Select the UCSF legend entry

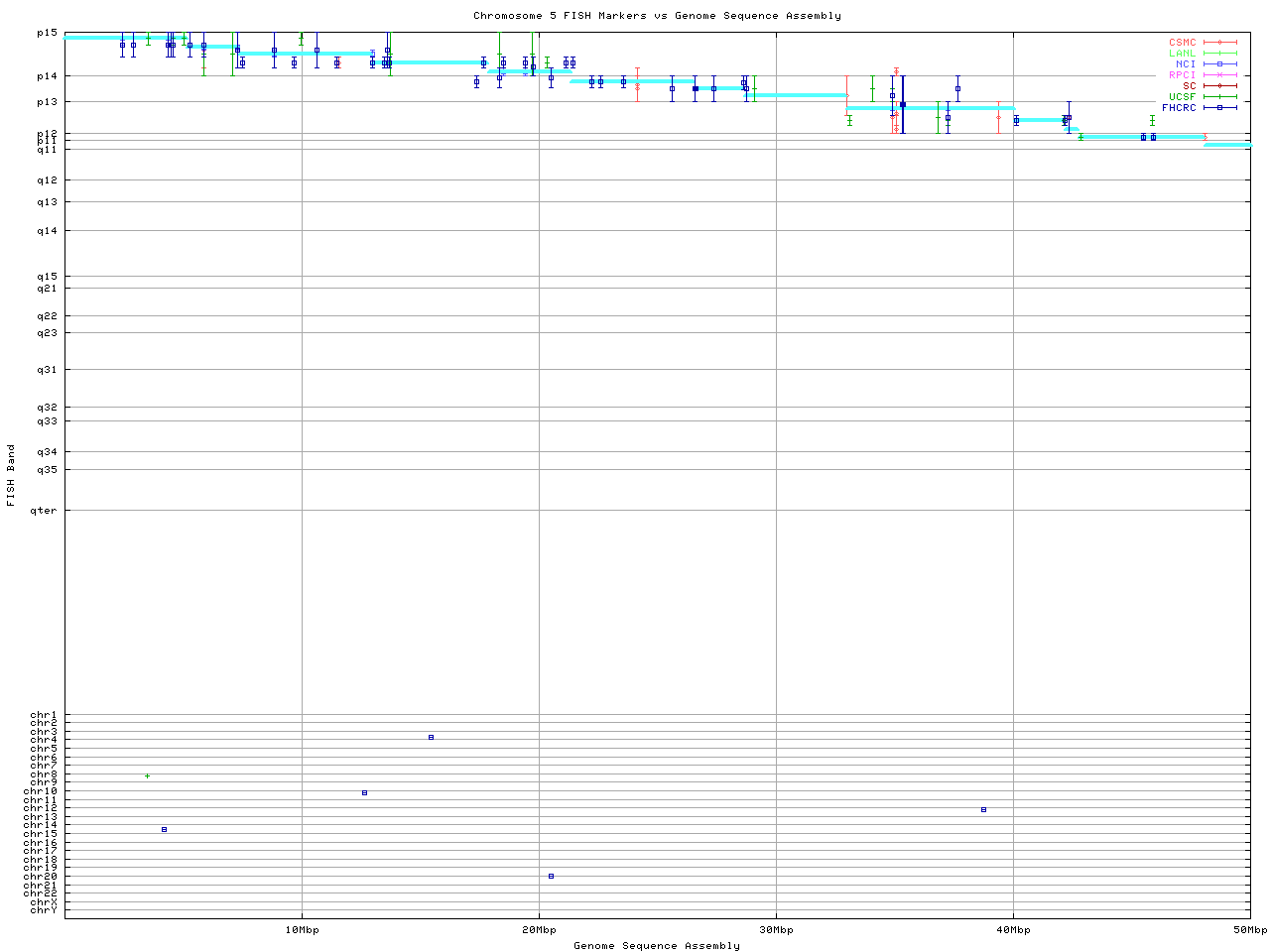pos(1182,97)
